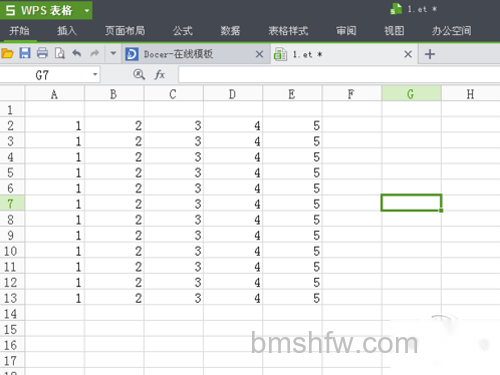Viewport: 500px width, 375px height.
Task: Click cell A13 containing 1
Action: tap(54, 298)
